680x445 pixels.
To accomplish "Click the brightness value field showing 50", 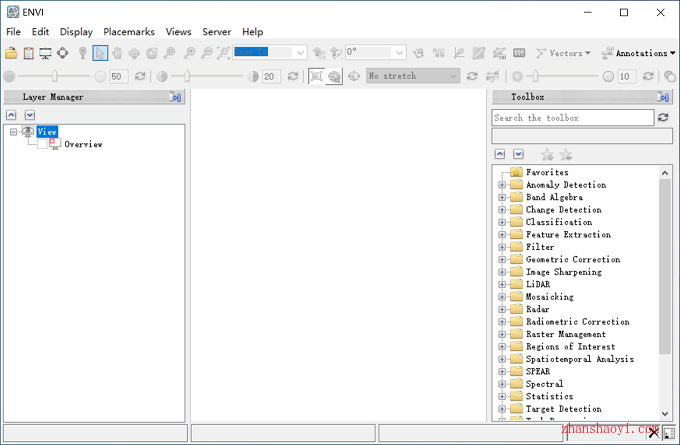I will point(118,76).
